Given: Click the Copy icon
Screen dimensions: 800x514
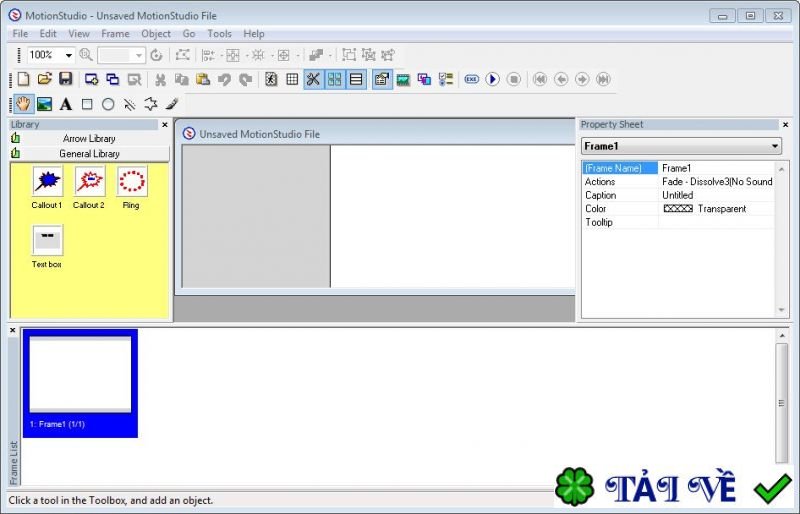Looking at the screenshot, I should [182, 79].
